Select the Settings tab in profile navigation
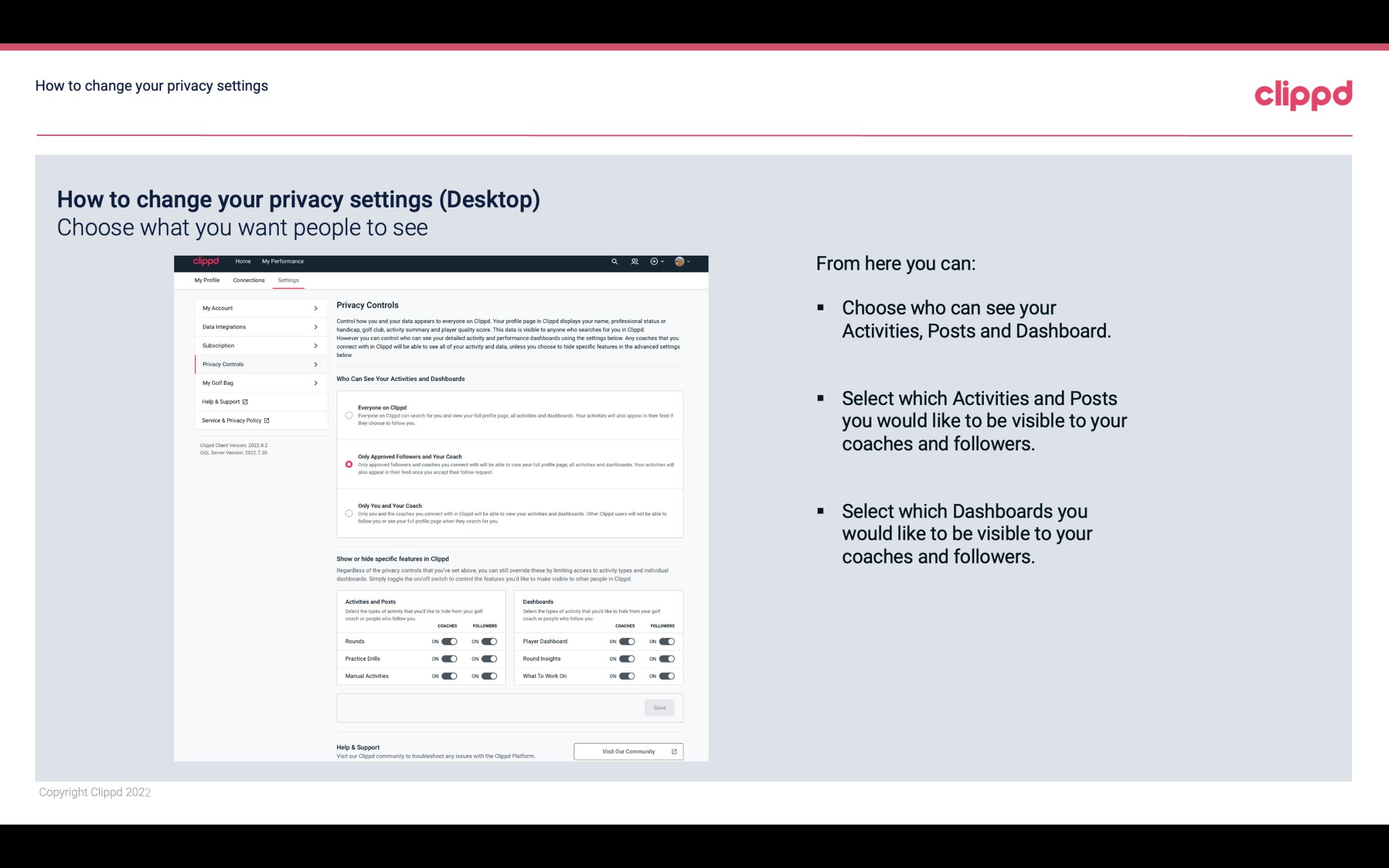The width and height of the screenshot is (1389, 868). click(x=289, y=280)
